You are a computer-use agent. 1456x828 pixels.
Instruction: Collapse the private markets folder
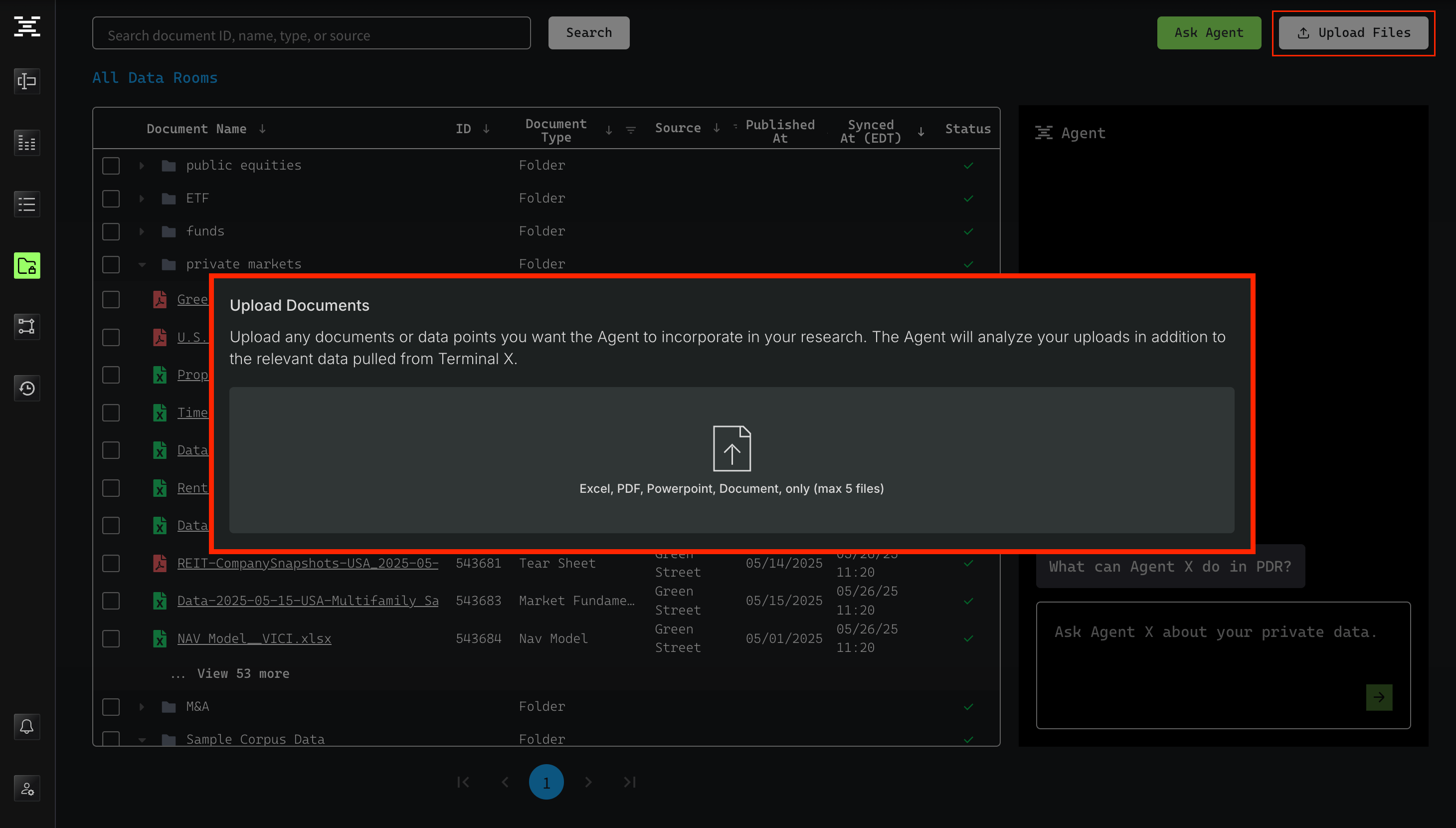point(142,264)
